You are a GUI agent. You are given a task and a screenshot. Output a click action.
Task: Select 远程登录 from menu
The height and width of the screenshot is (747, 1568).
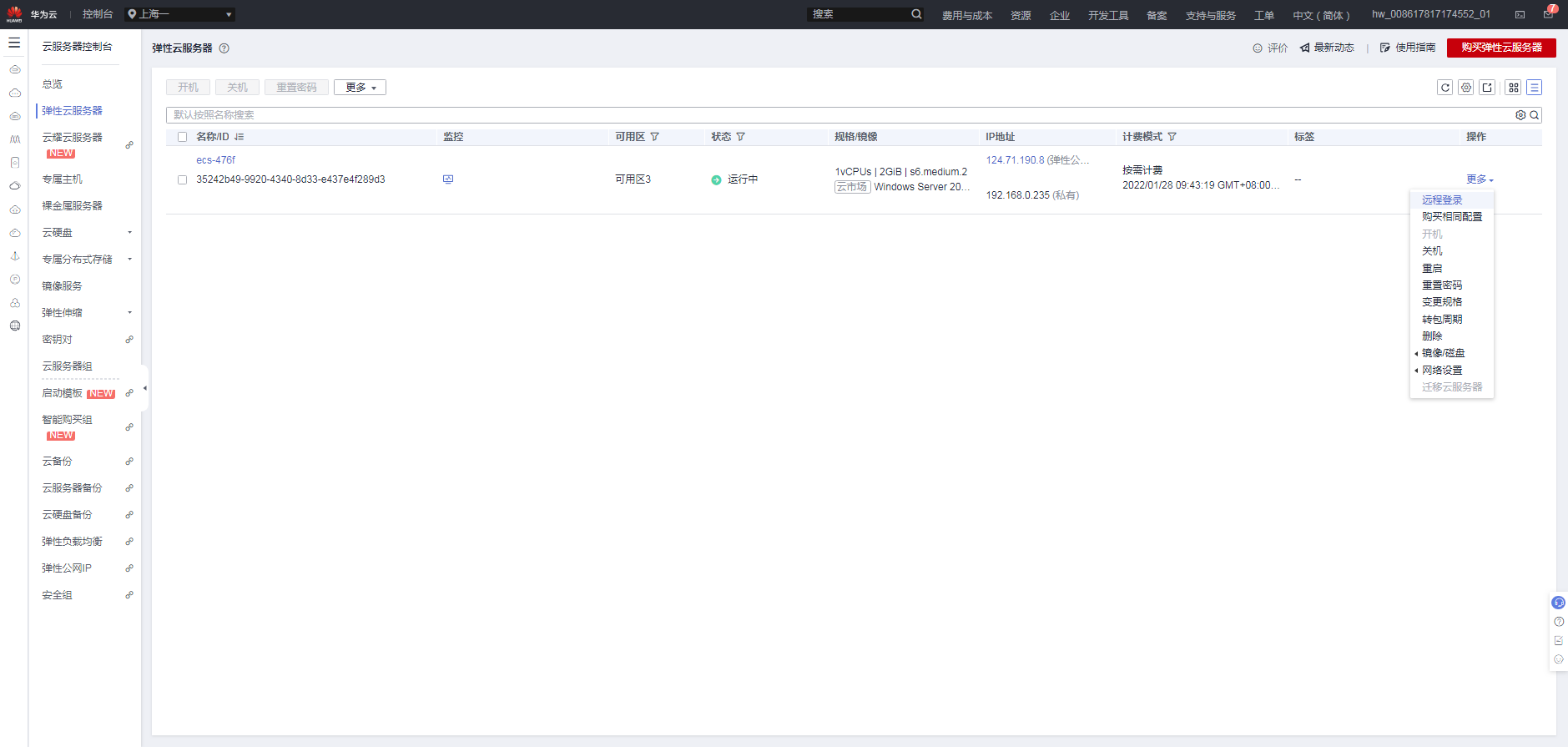click(x=1442, y=200)
